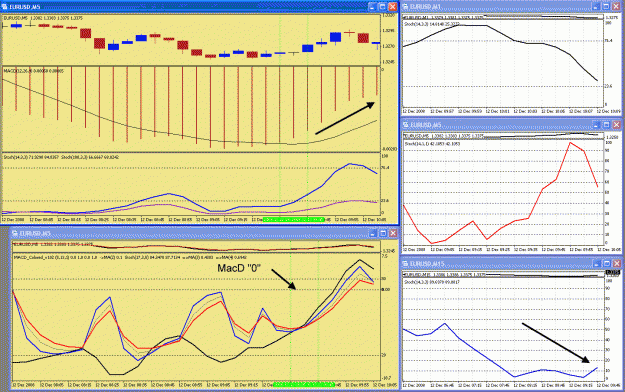The height and width of the screenshot is (392, 625).
Task: Maximize the EURUSD,M5 candlestick chart window
Action: coord(382,7)
